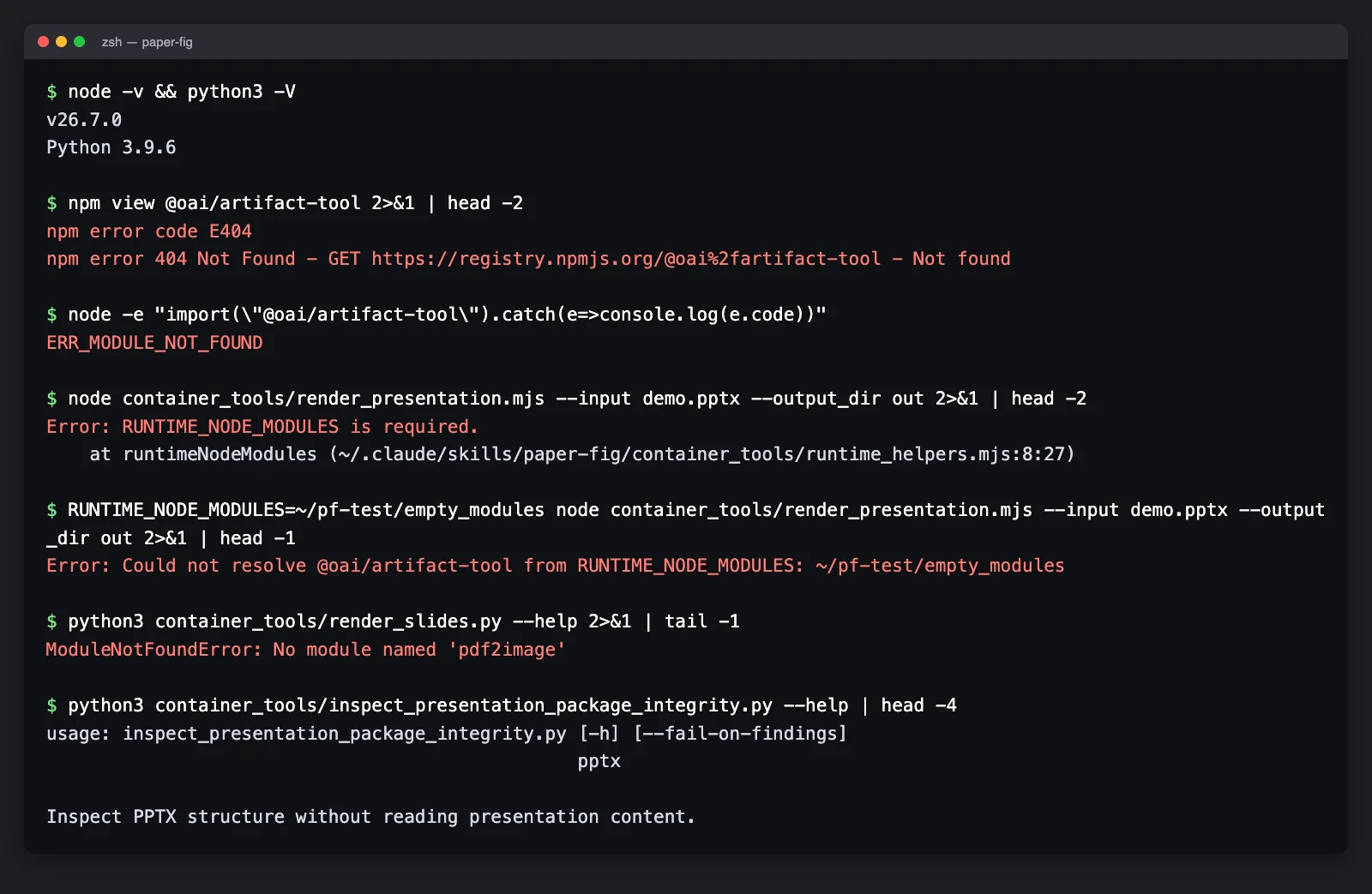The width and height of the screenshot is (1372, 894).
Task: Minimize the terminal with the yellow button
Action: click(61, 41)
